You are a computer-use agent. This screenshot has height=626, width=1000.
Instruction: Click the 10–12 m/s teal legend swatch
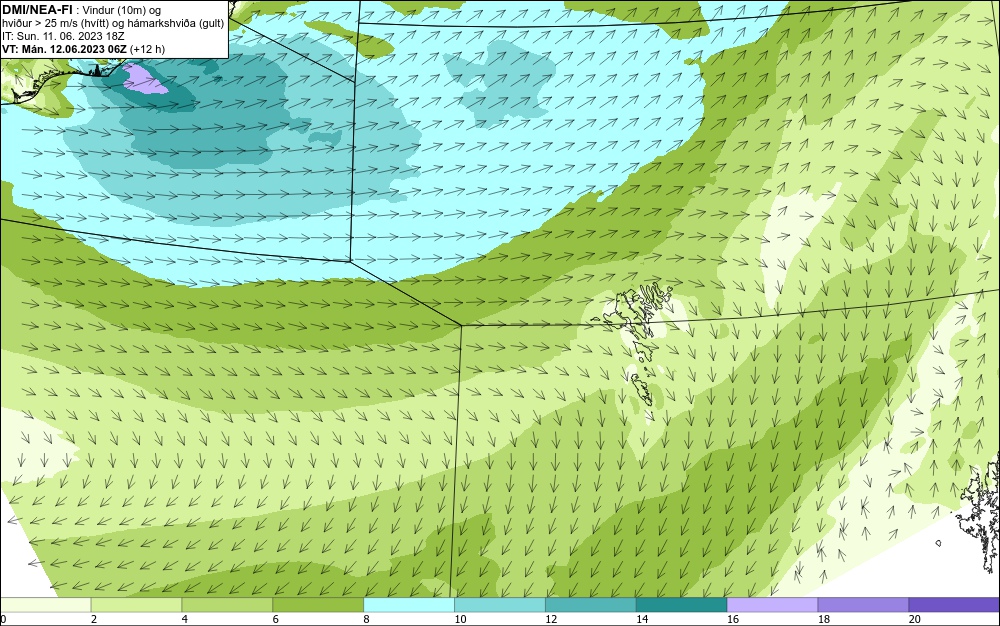[500, 605]
